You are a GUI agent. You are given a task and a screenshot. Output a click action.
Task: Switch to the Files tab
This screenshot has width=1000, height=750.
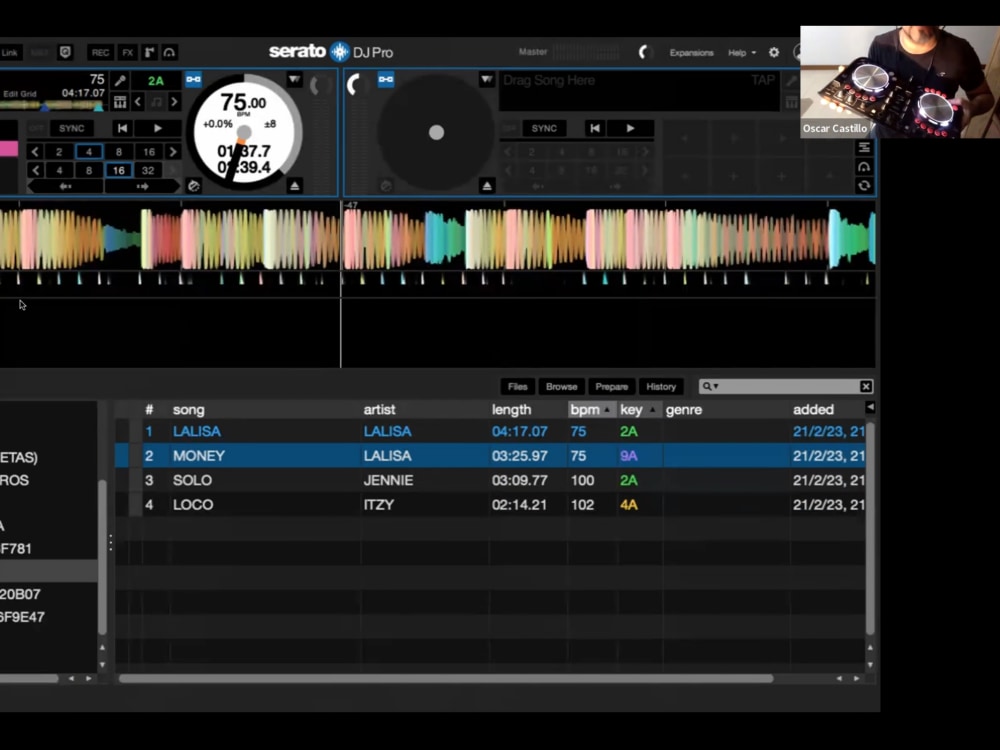click(517, 386)
